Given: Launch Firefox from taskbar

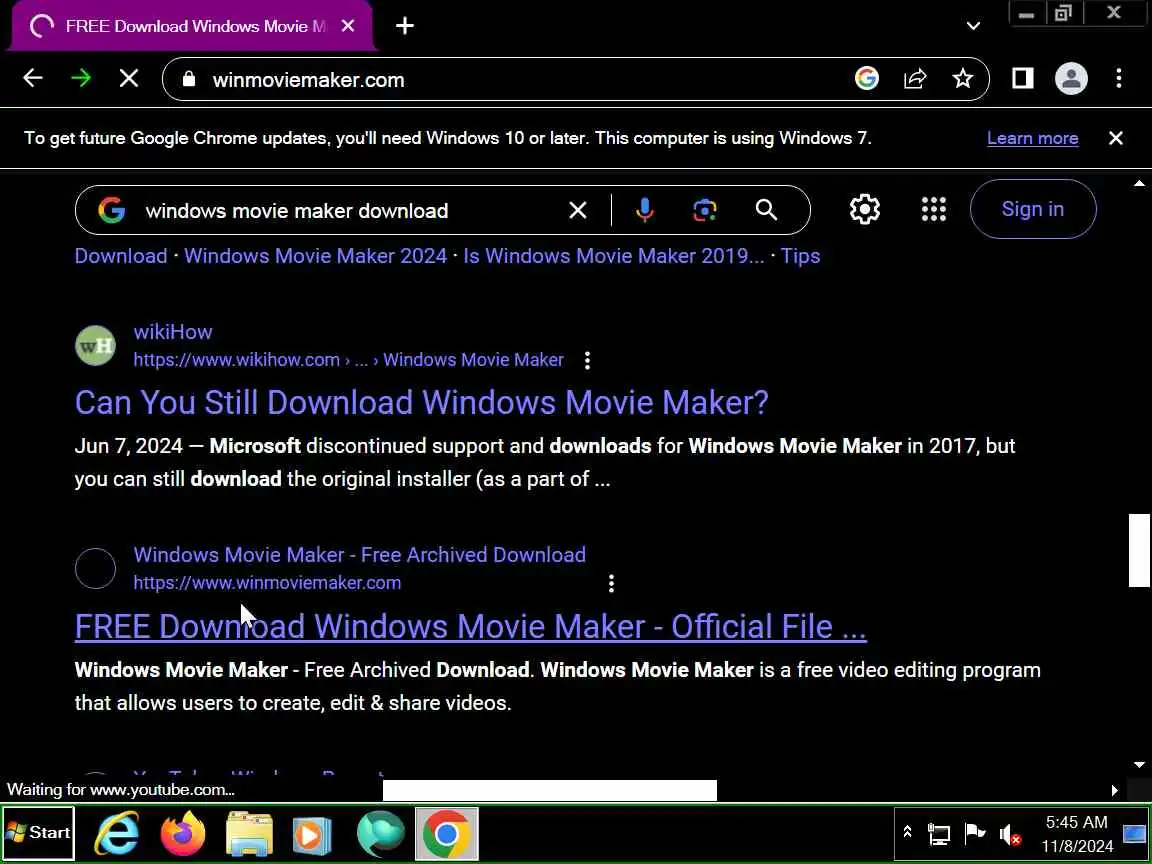Looking at the screenshot, I should (183, 834).
